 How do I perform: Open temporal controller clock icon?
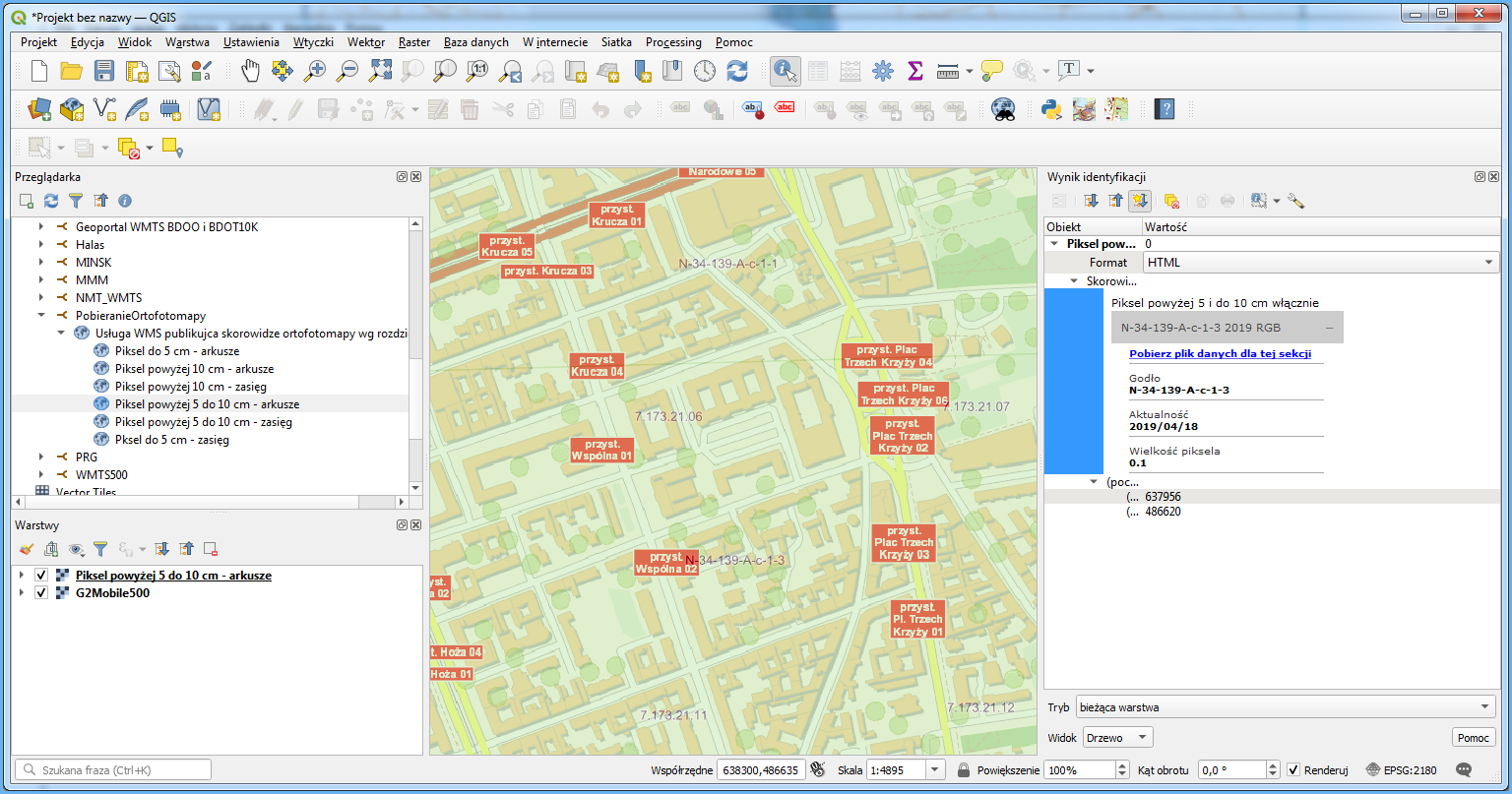coord(705,70)
